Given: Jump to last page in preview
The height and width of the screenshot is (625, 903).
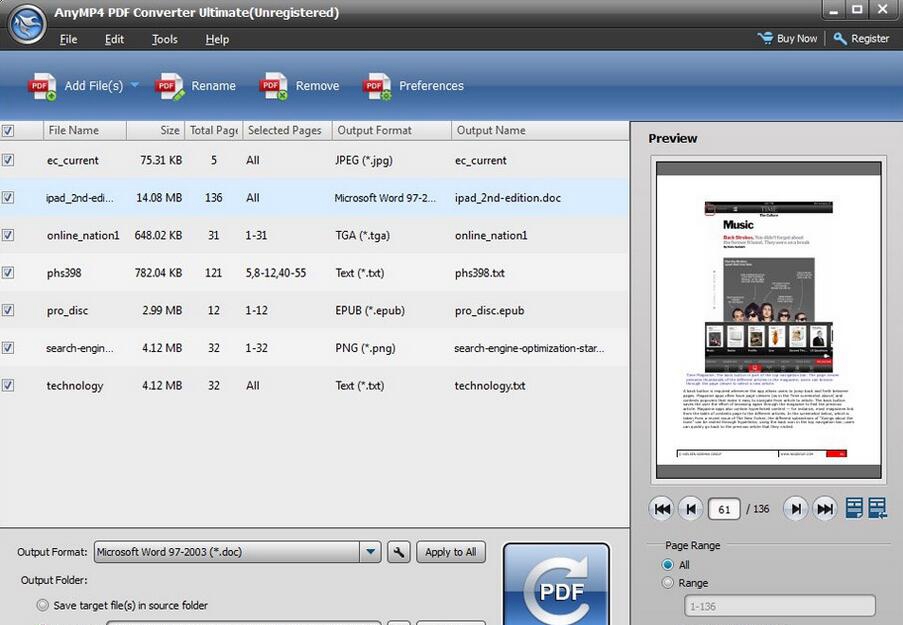Looking at the screenshot, I should 825,509.
